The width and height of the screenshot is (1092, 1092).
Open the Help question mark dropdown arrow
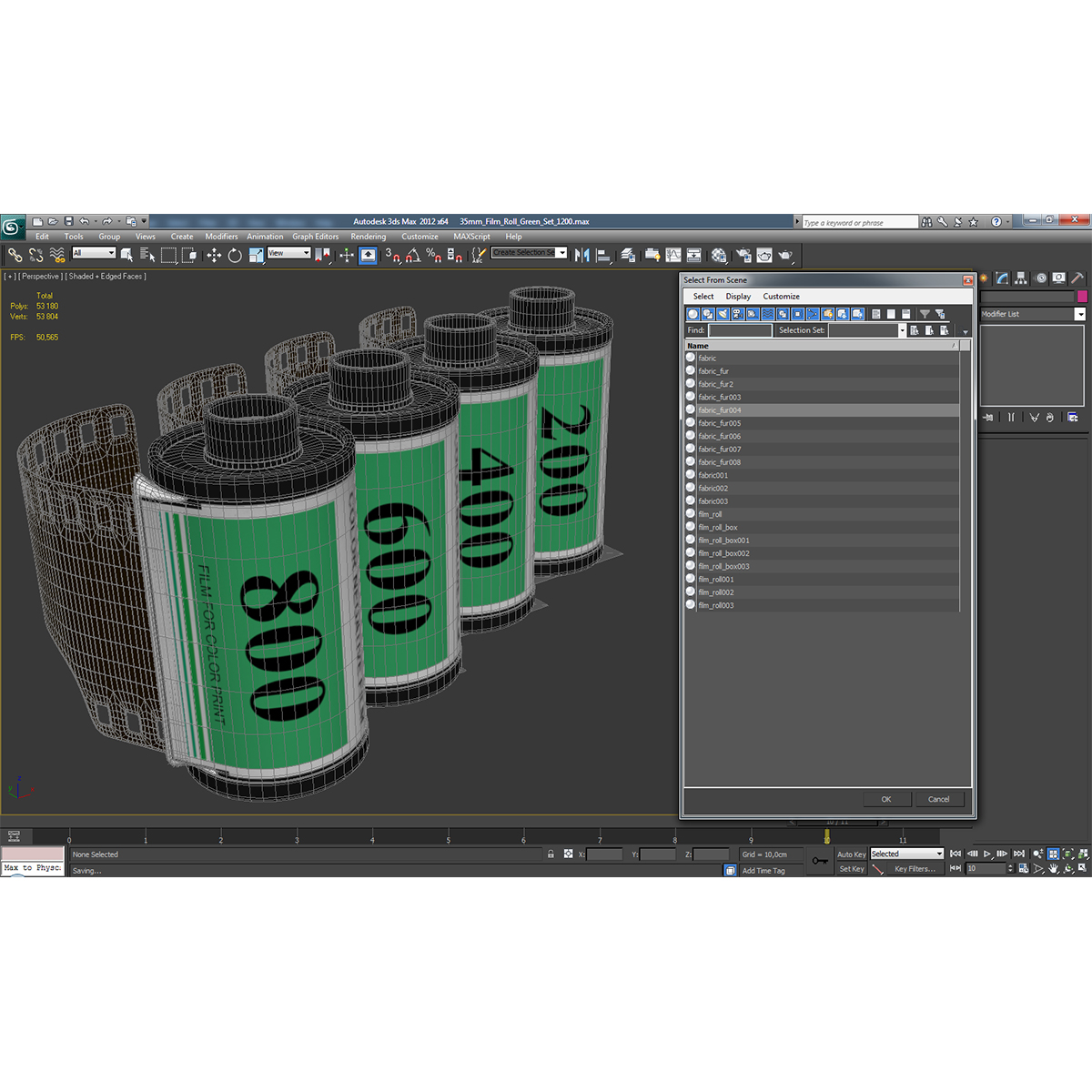(1008, 222)
